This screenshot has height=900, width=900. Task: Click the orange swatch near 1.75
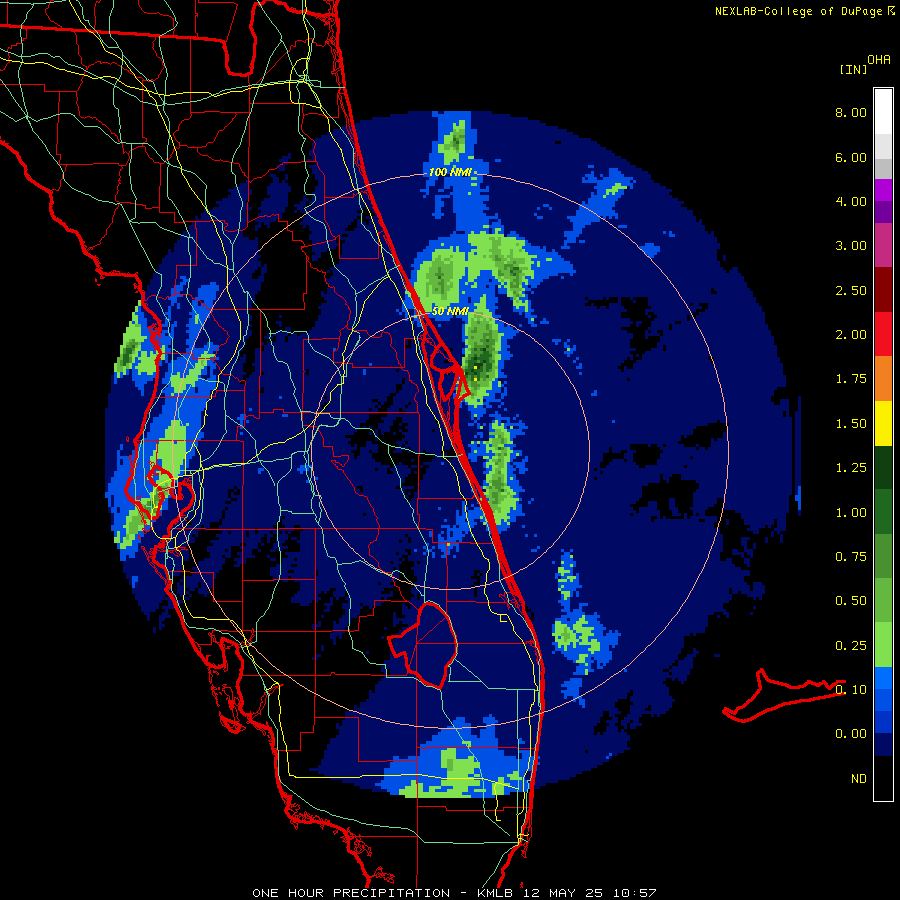click(883, 379)
